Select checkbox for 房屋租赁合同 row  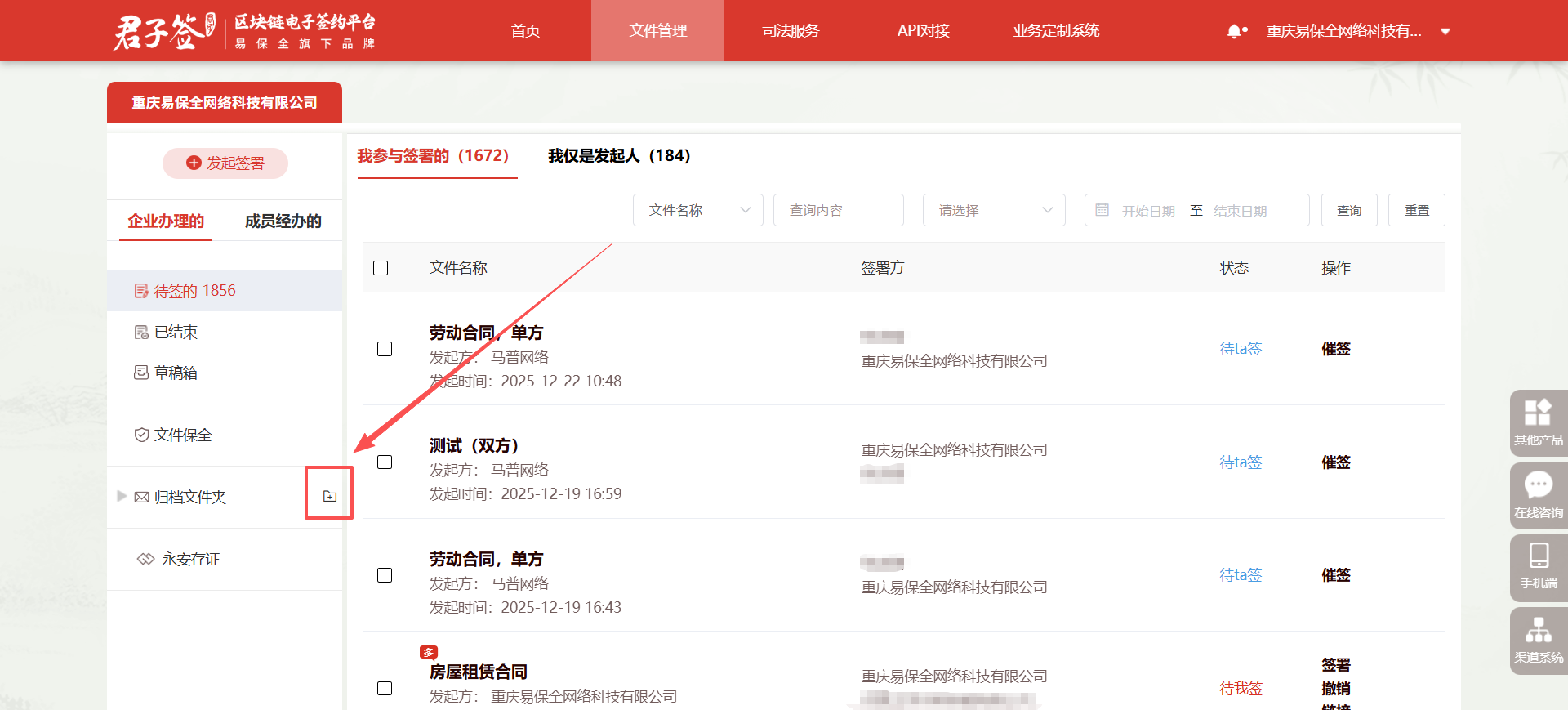385,688
